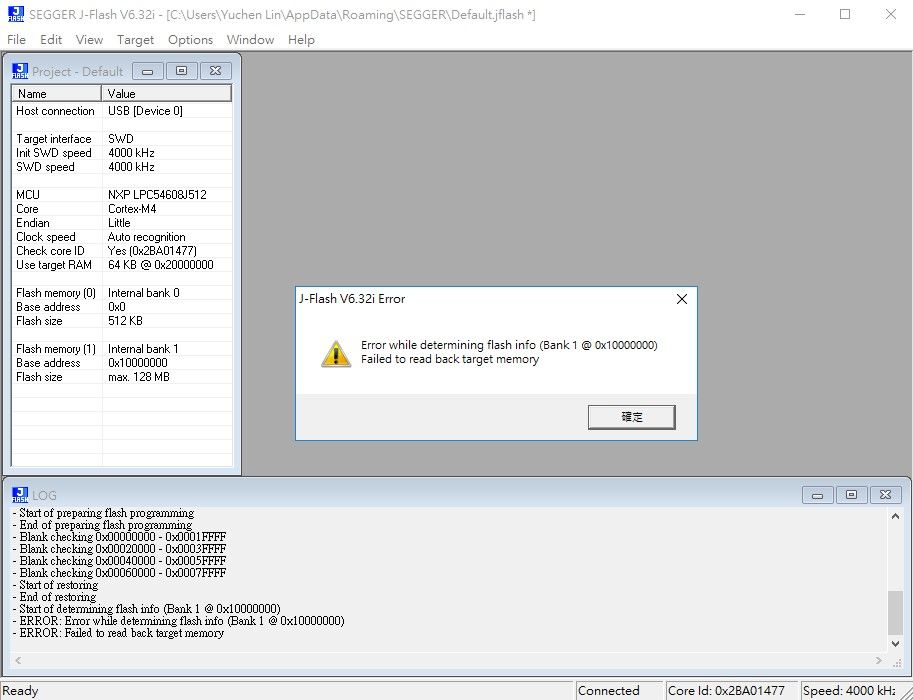The image size is (913, 700).
Task: Click the J-Flash icon in LOG panel title
Action: 20,495
